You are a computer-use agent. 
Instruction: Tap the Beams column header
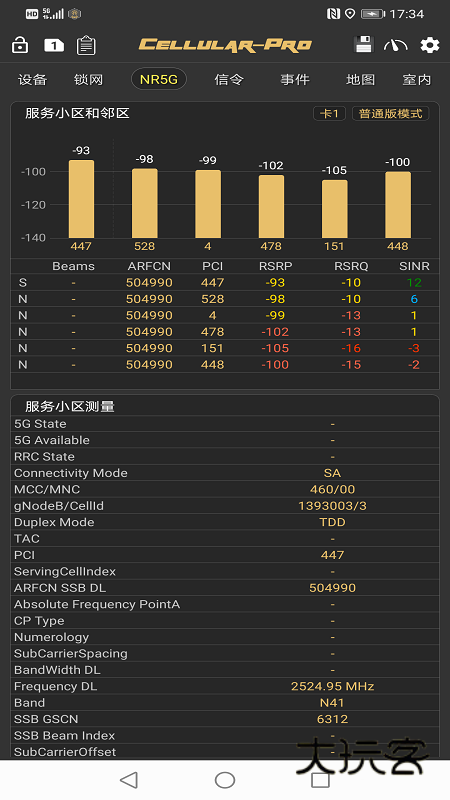pyautogui.click(x=73, y=266)
